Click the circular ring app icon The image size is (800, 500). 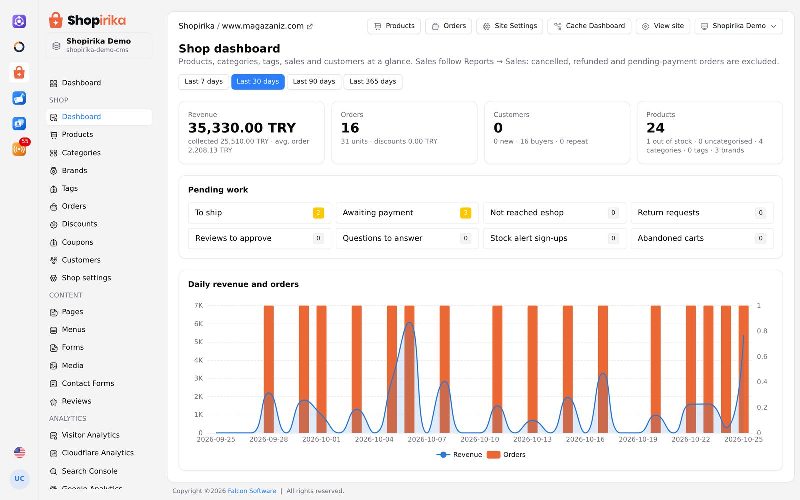[19, 47]
